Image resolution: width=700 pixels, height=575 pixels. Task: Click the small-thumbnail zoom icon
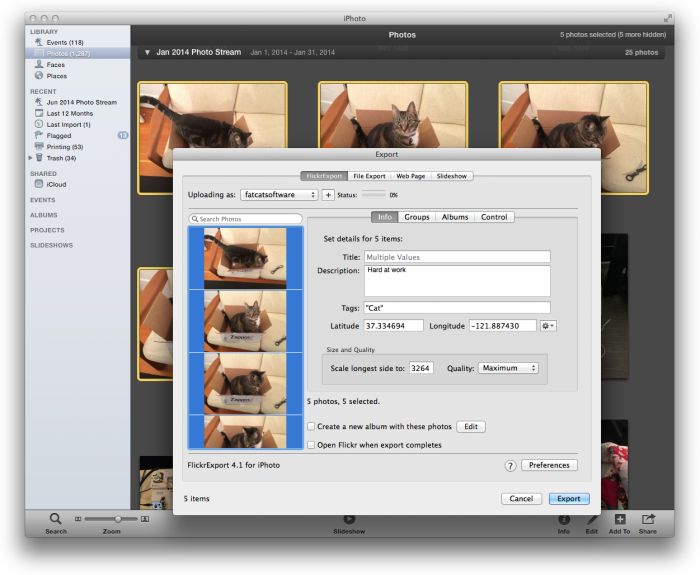[x=78, y=519]
